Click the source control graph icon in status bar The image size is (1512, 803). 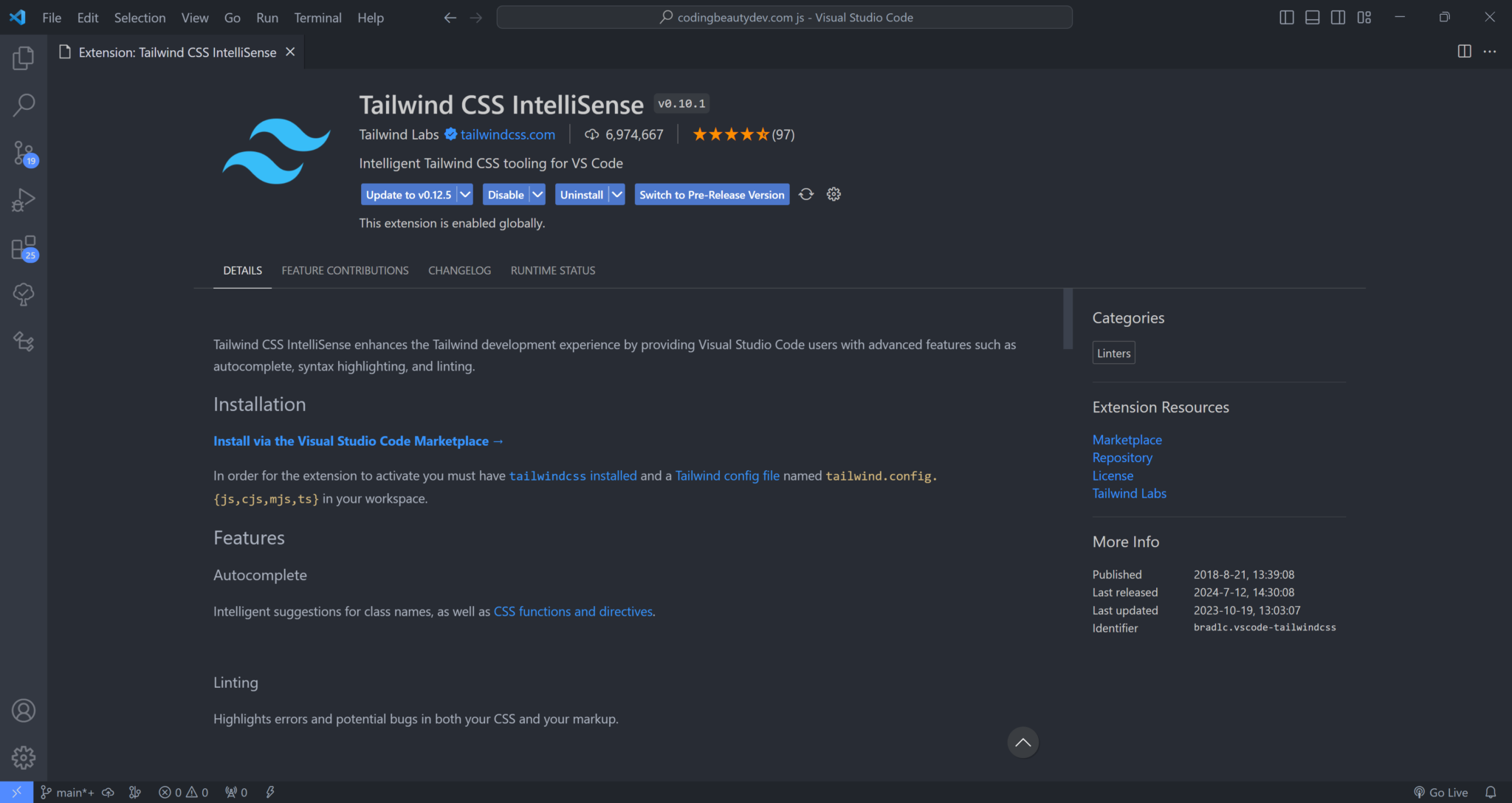coord(134,792)
